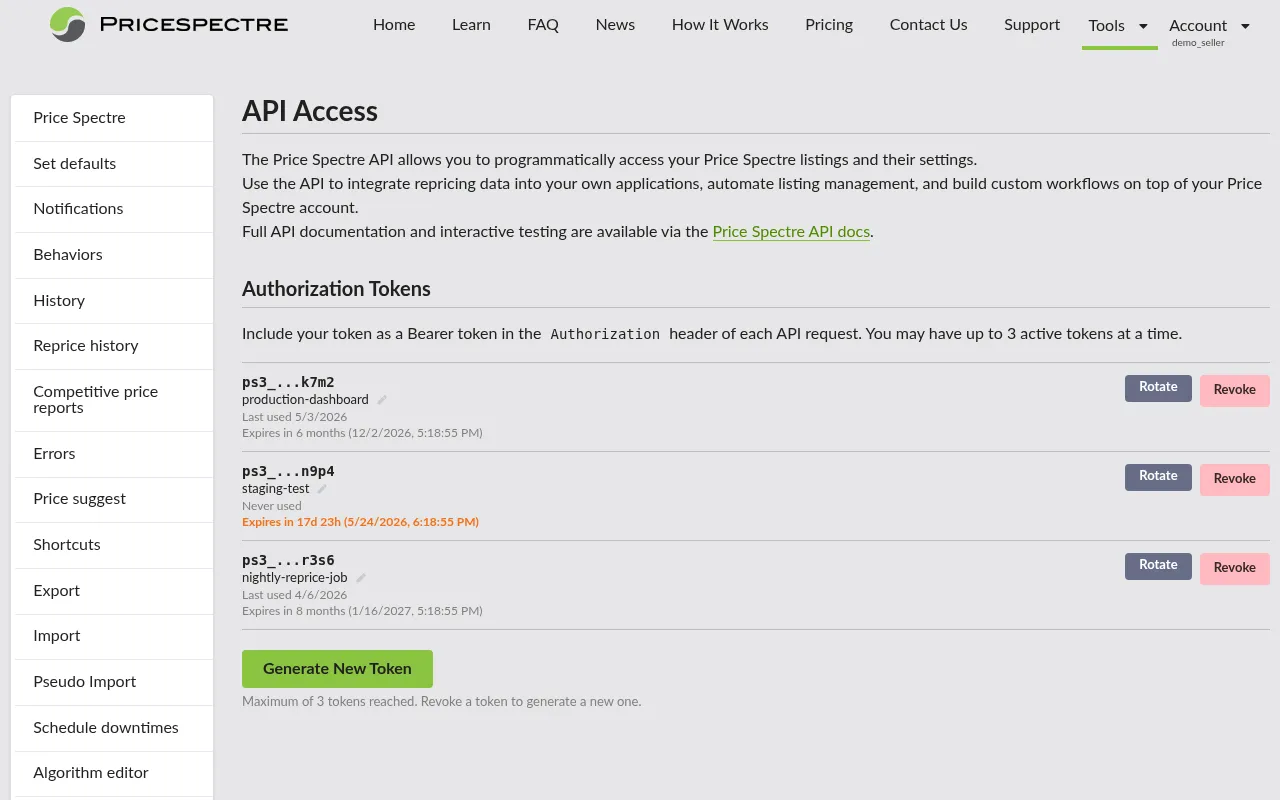The width and height of the screenshot is (1280, 800).
Task: Click the Authorization Tokens heading
Action: tap(336, 289)
